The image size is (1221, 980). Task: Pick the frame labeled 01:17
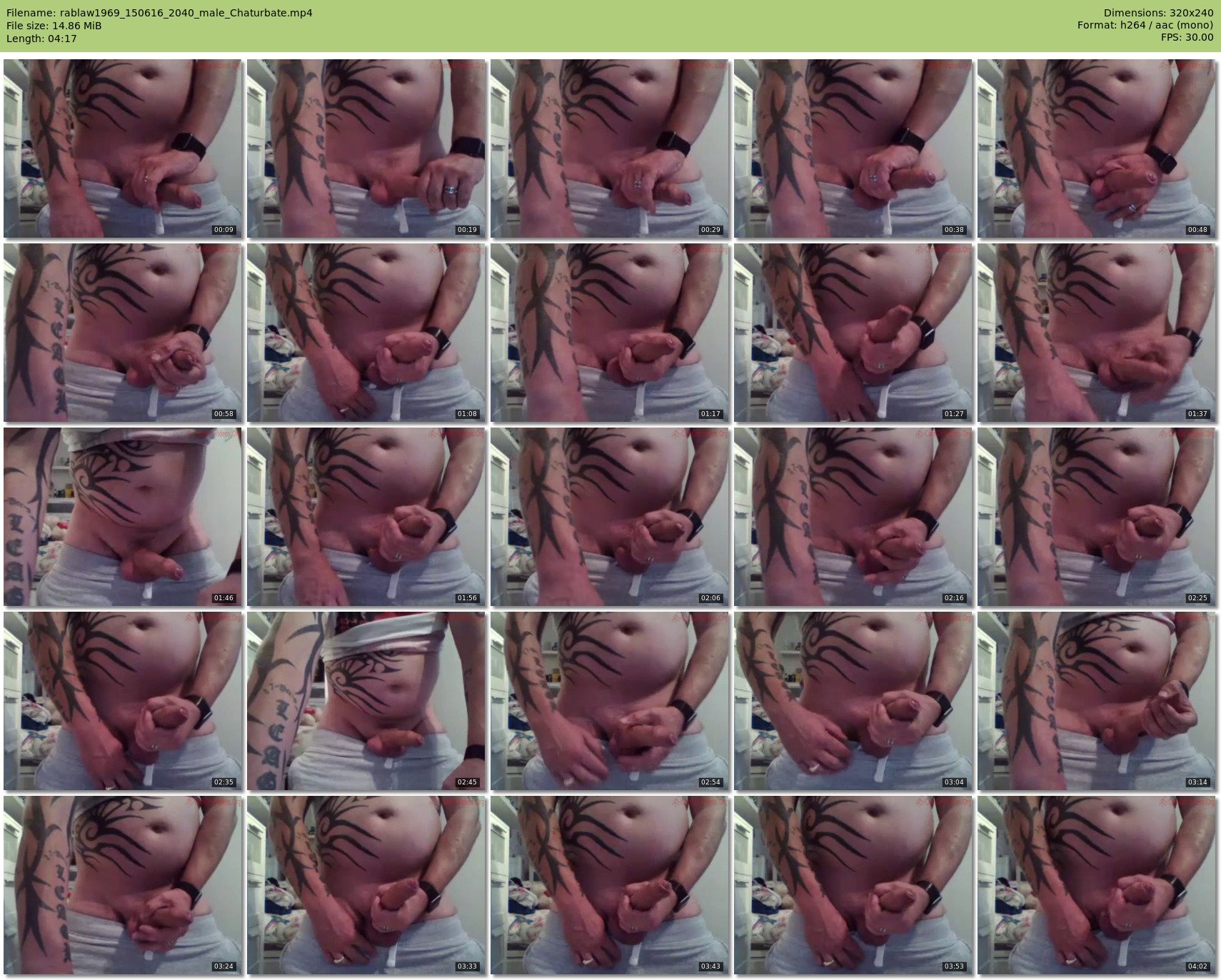pos(610,333)
